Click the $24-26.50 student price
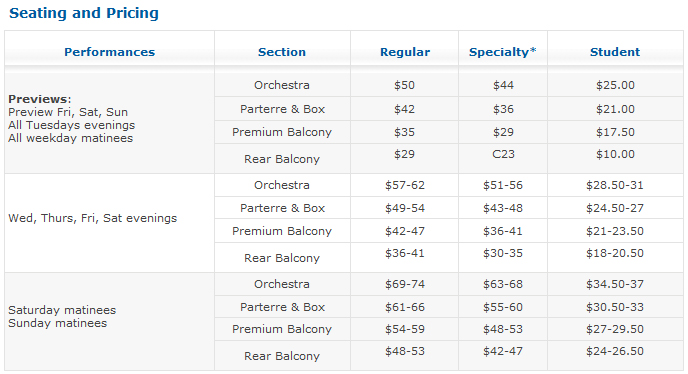The image size is (688, 374). pos(615,351)
